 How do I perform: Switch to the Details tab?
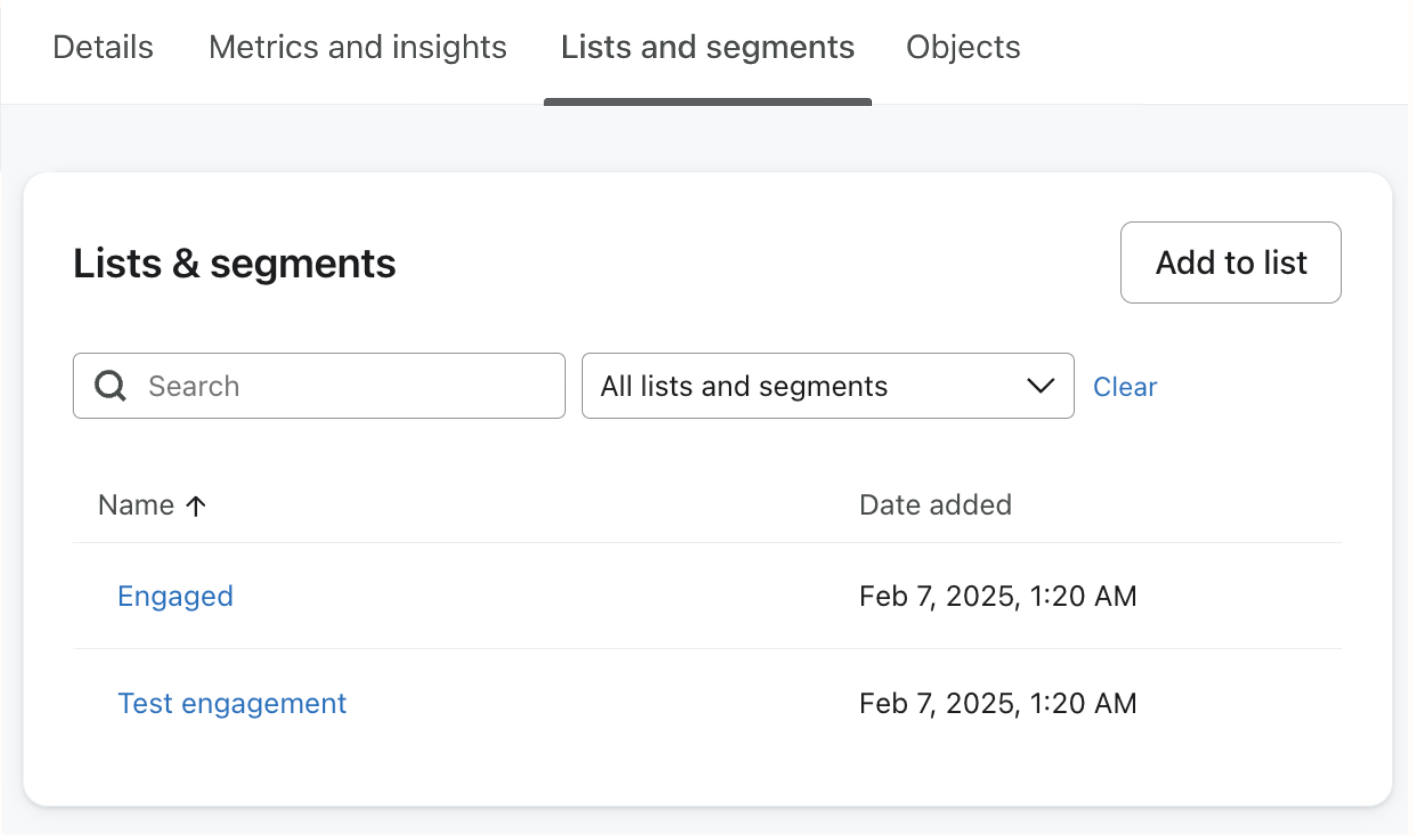pyautogui.click(x=103, y=48)
